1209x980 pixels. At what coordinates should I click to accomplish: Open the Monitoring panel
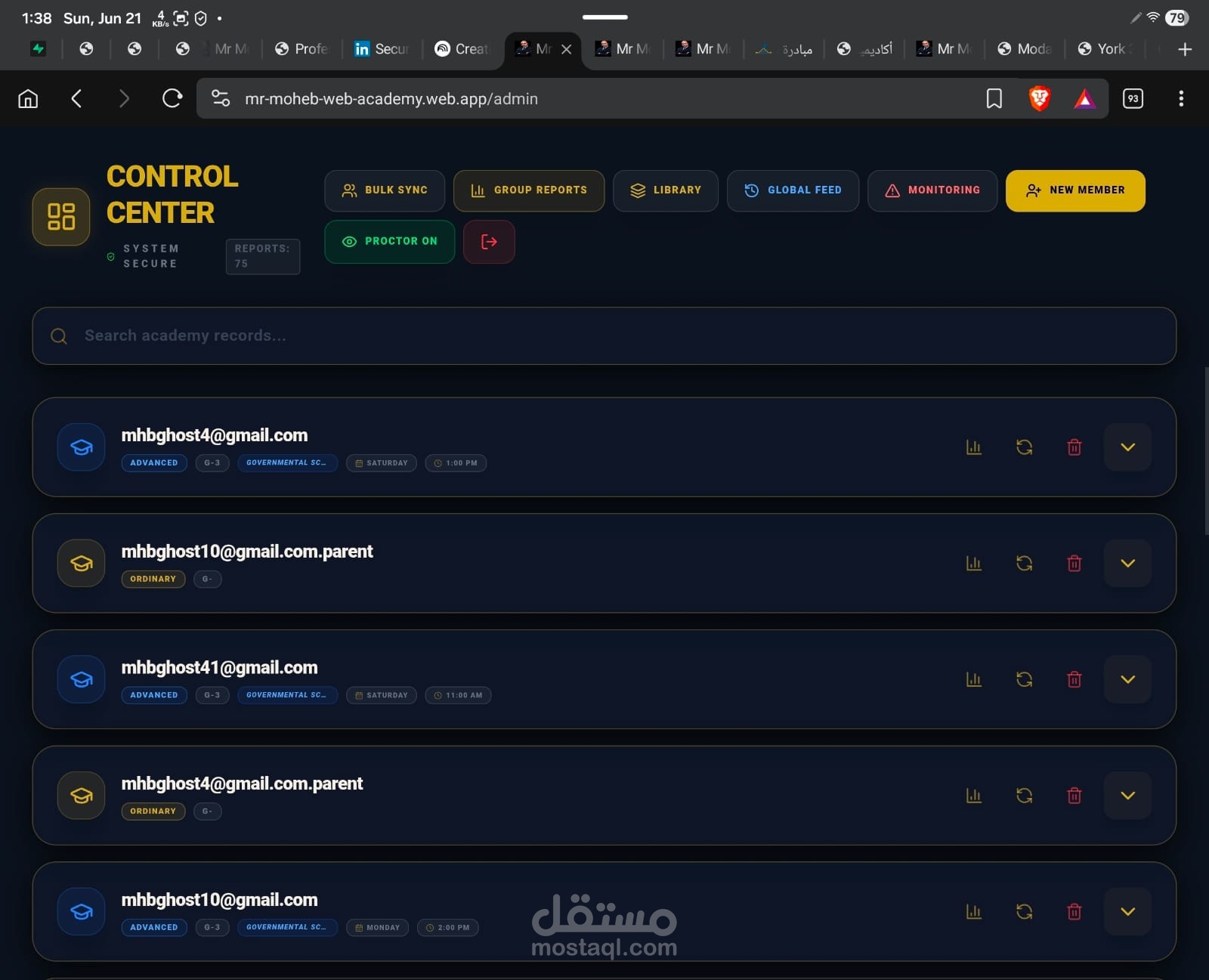(x=932, y=190)
